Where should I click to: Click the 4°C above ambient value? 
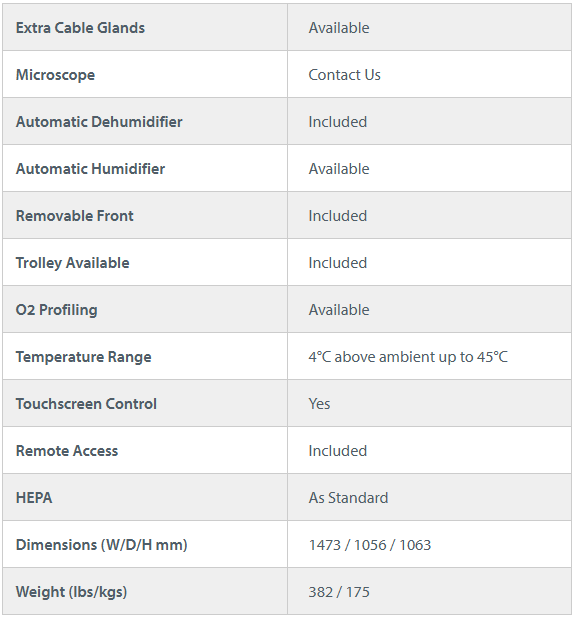408,357
